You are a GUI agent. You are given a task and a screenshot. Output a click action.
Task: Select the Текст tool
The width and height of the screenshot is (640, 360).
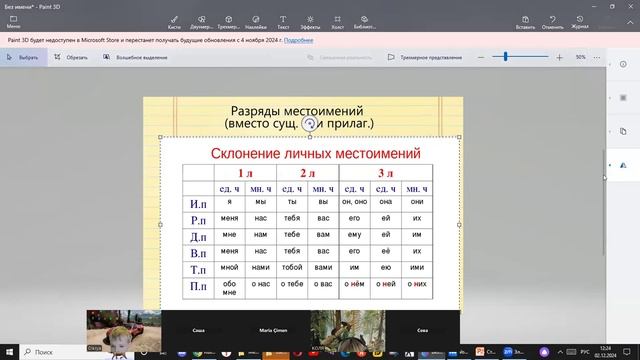(x=283, y=22)
